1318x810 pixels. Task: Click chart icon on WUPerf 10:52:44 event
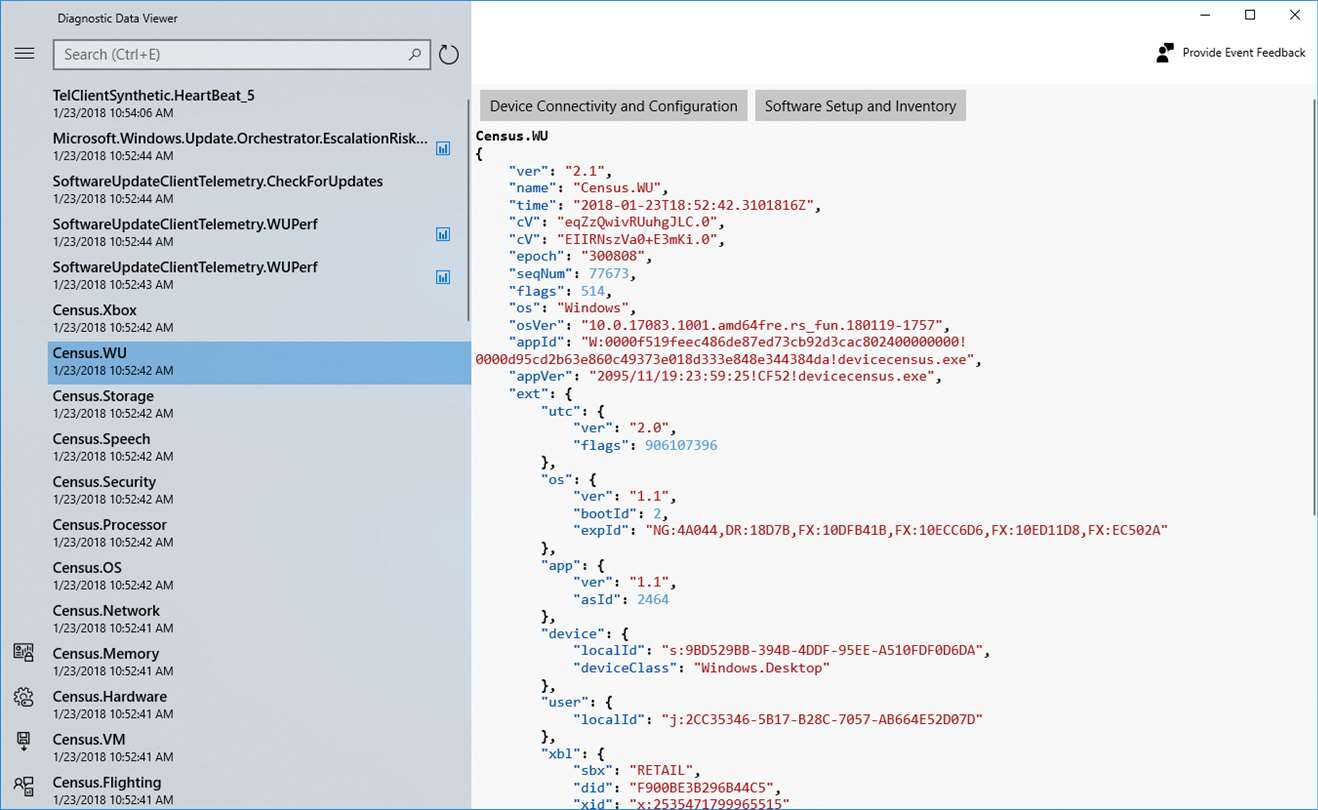(443, 234)
